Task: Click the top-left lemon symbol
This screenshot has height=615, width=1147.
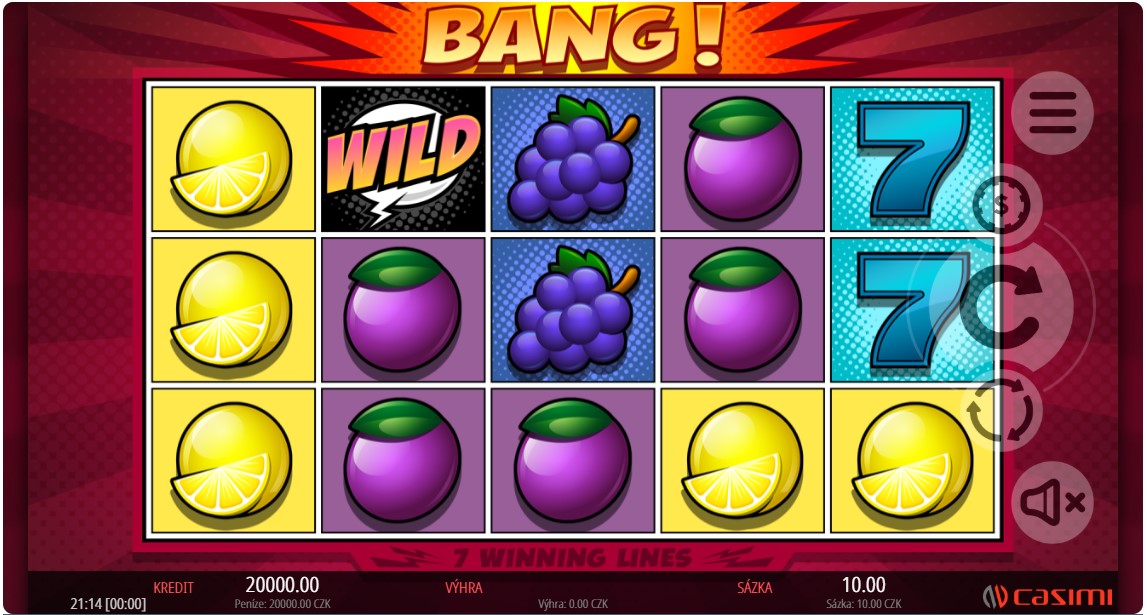Action: (x=233, y=159)
